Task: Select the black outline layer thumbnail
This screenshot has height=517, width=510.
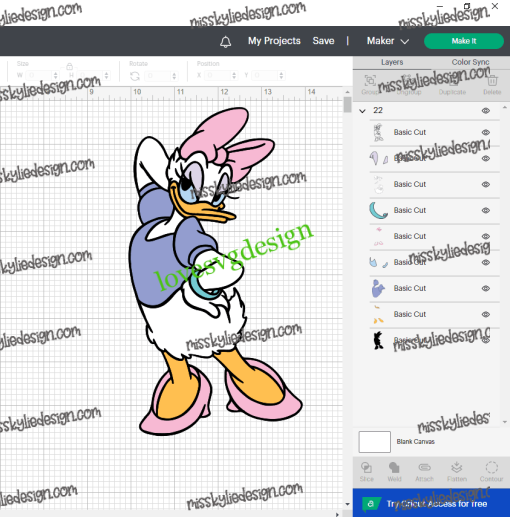Action: click(378, 340)
